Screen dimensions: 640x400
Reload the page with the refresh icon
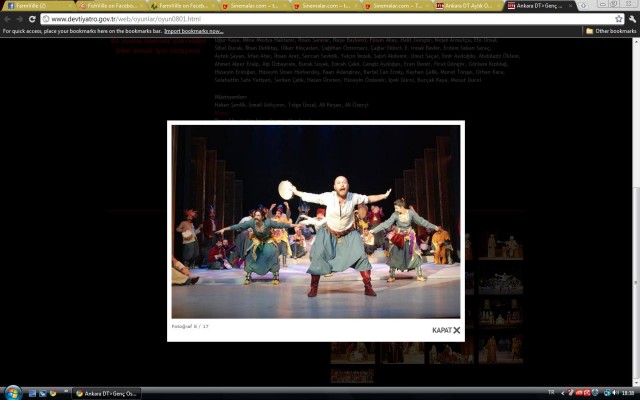tap(33, 19)
